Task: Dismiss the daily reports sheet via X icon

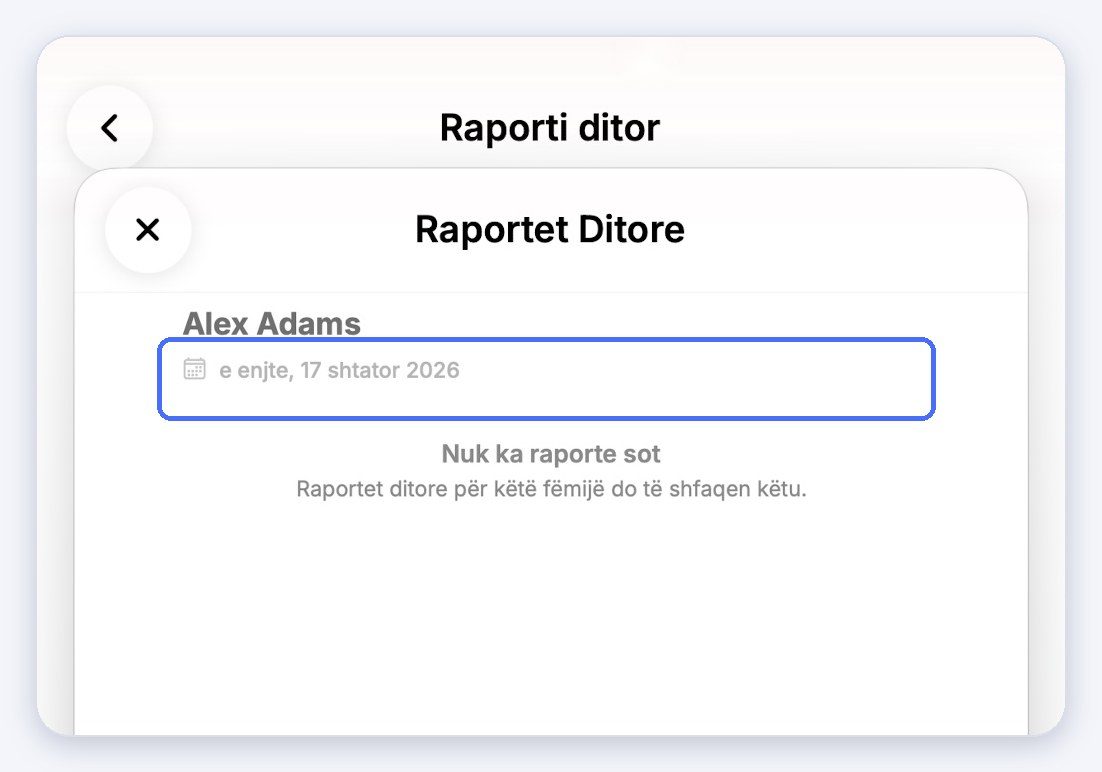Action: click(148, 230)
